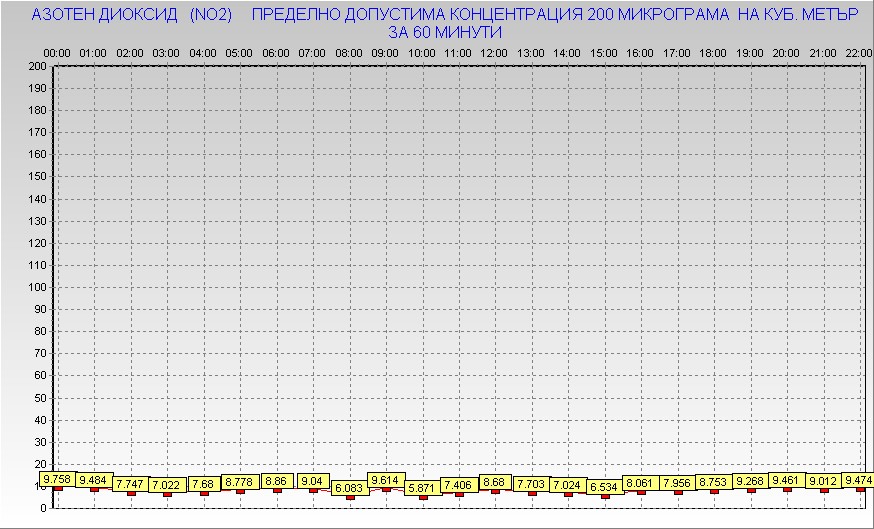The width and height of the screenshot is (874, 529).
Task: Click the chart title "АЗОТЕН ДИОКСИД (NO2)"
Action: 131,15
